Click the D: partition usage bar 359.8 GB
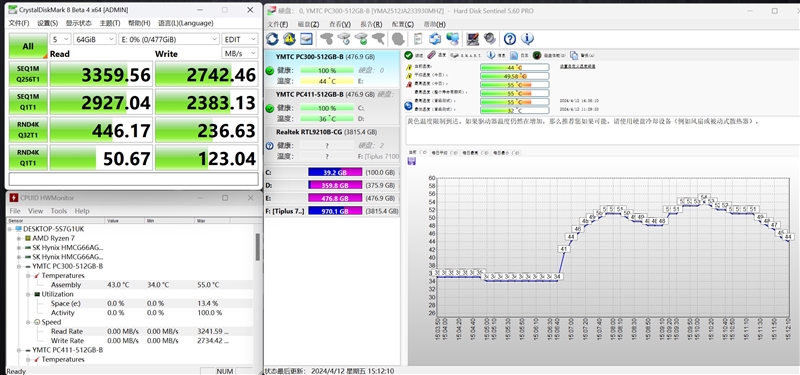Viewport: 800px width, 375px height. pos(335,185)
